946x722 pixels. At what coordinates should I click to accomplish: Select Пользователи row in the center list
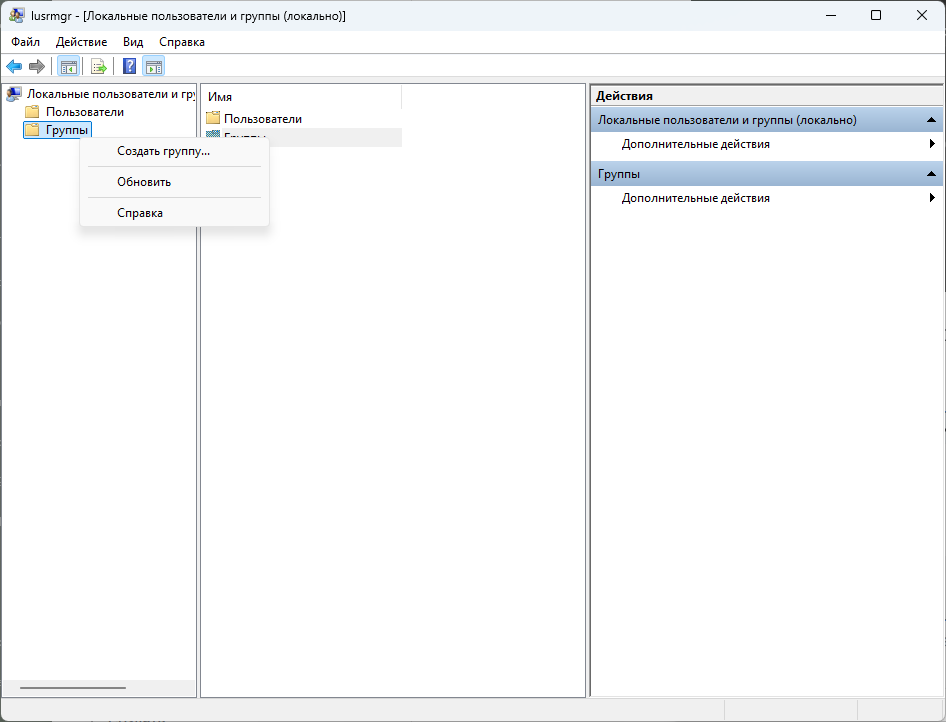303,118
